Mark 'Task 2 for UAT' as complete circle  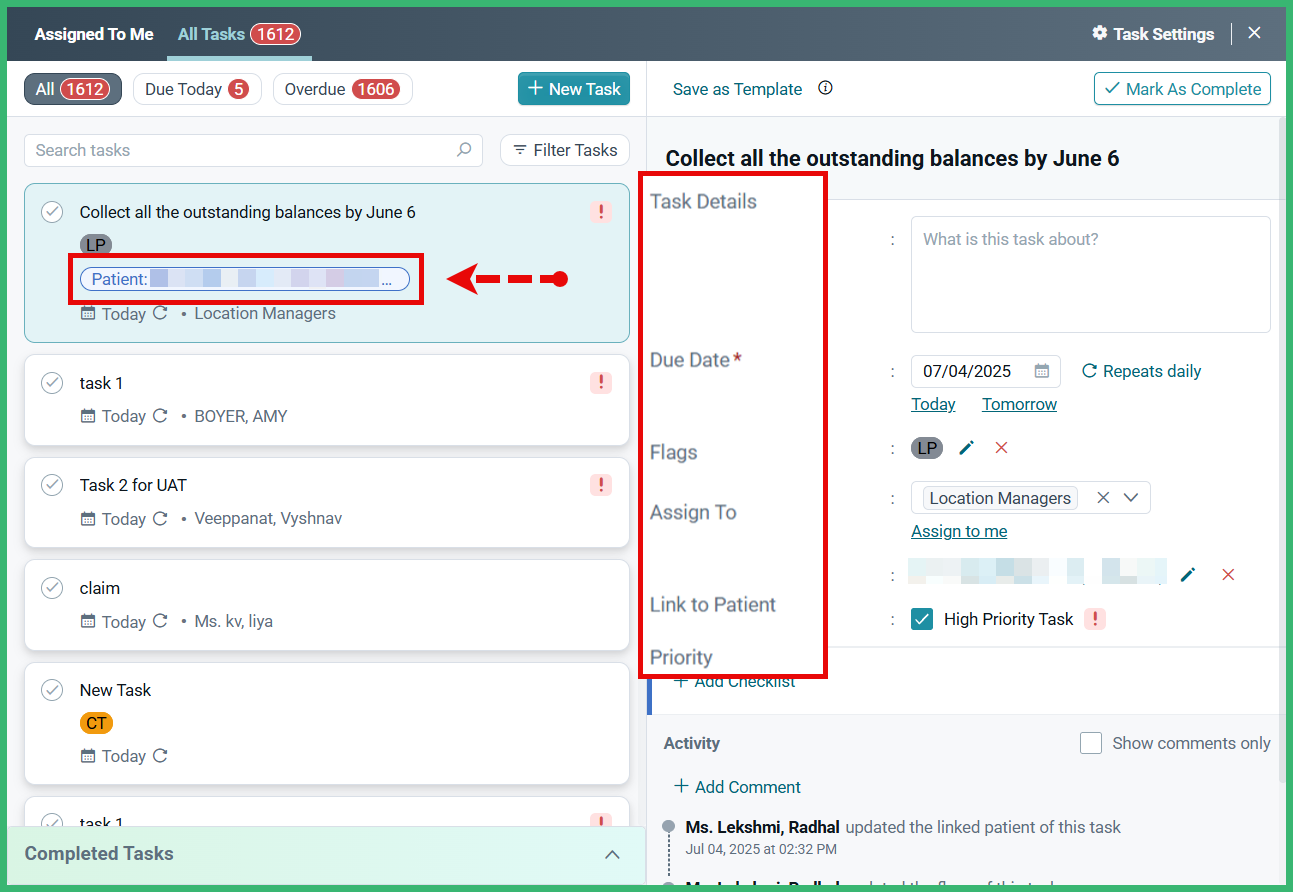[52, 485]
